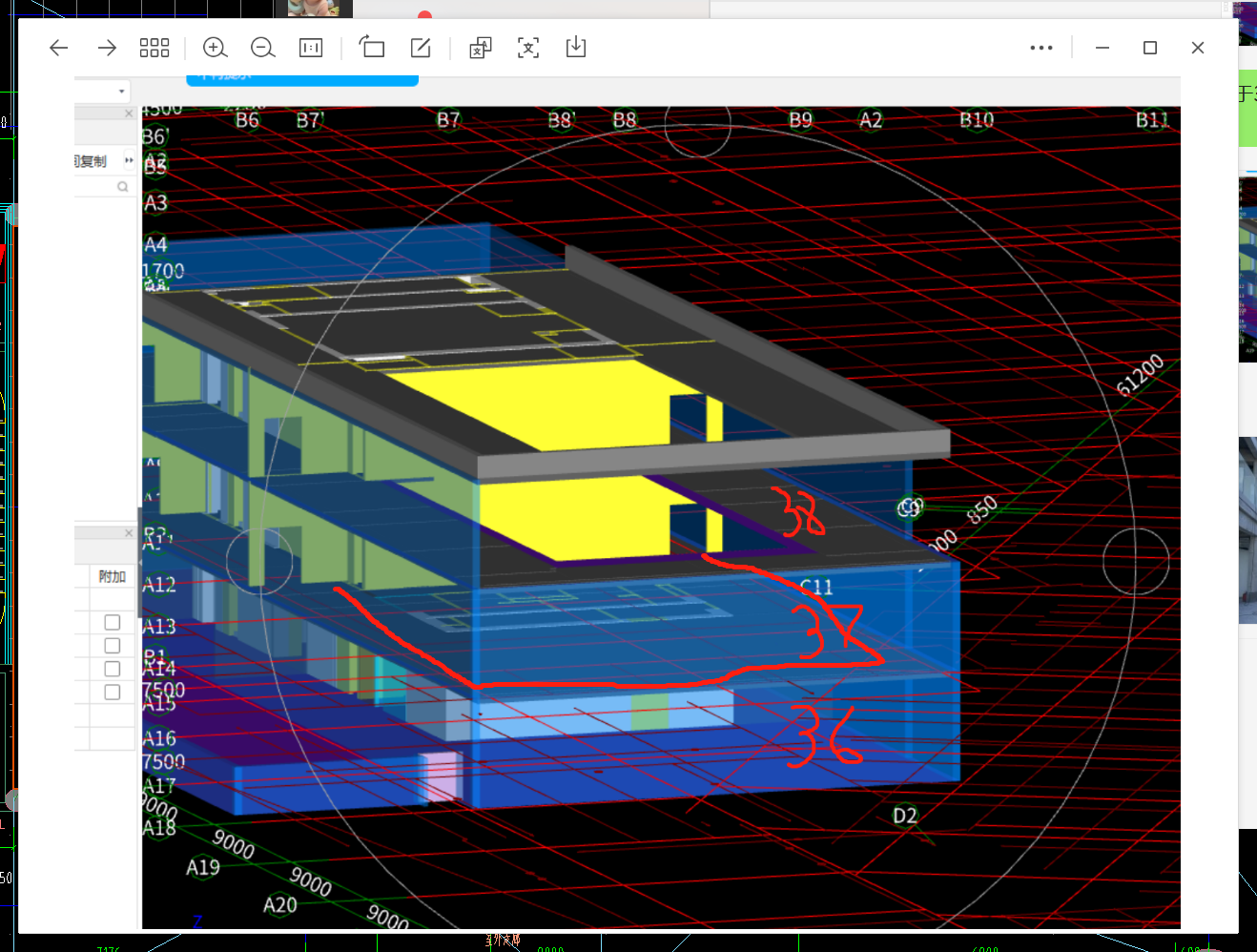Screen dimensions: 1257x952
Task: Open the edit image pencil icon
Action: (421, 48)
